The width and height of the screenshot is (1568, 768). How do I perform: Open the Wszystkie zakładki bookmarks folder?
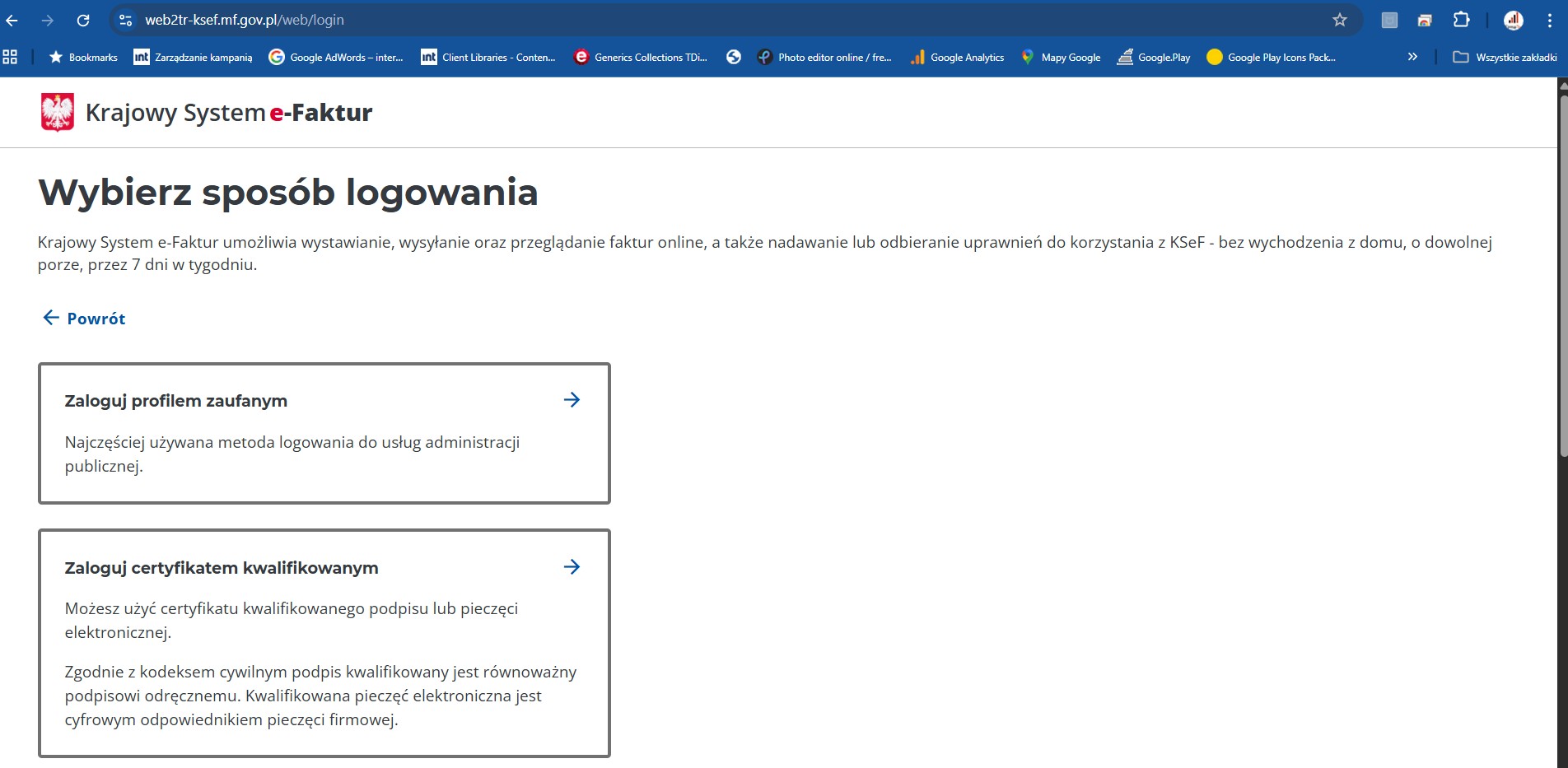tap(1505, 57)
